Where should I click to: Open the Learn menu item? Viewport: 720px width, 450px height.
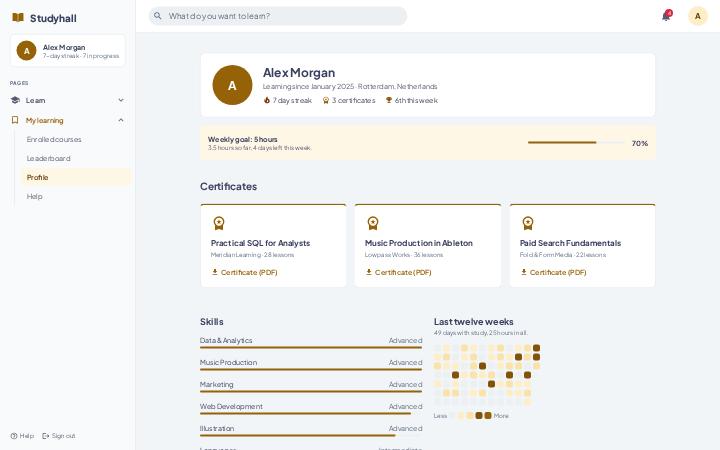tap(68, 100)
